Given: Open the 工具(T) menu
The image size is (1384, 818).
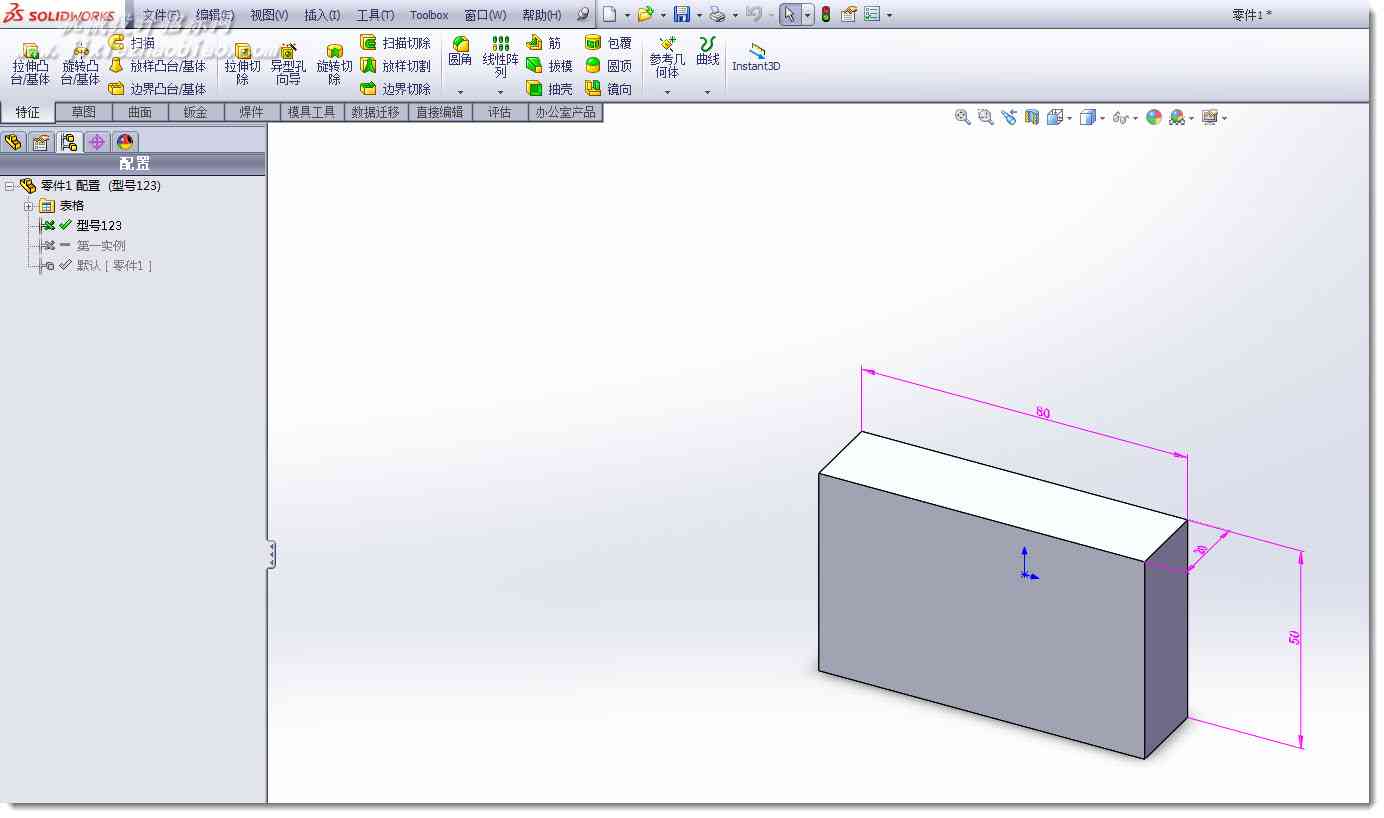Looking at the screenshot, I should (375, 15).
